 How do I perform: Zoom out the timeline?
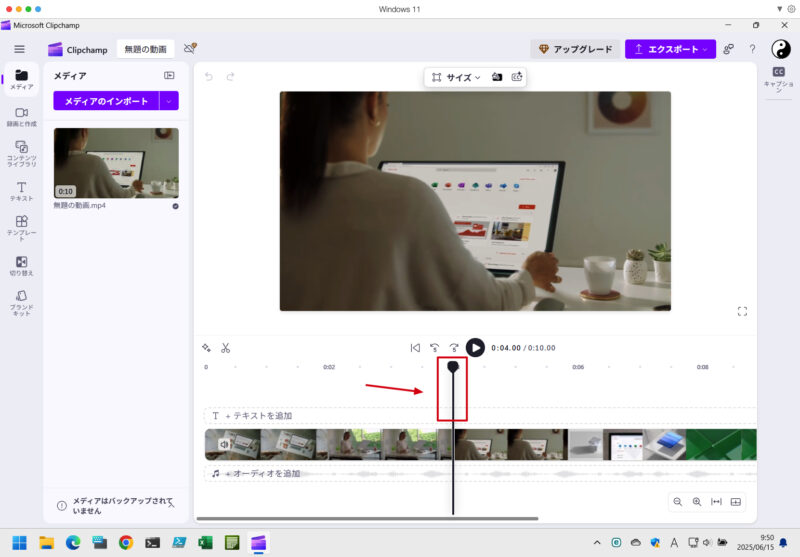pos(678,502)
